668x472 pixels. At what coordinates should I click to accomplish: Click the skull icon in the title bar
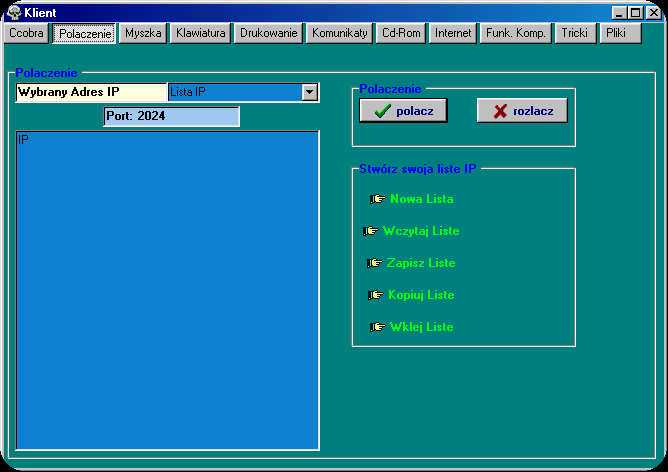coord(14,12)
